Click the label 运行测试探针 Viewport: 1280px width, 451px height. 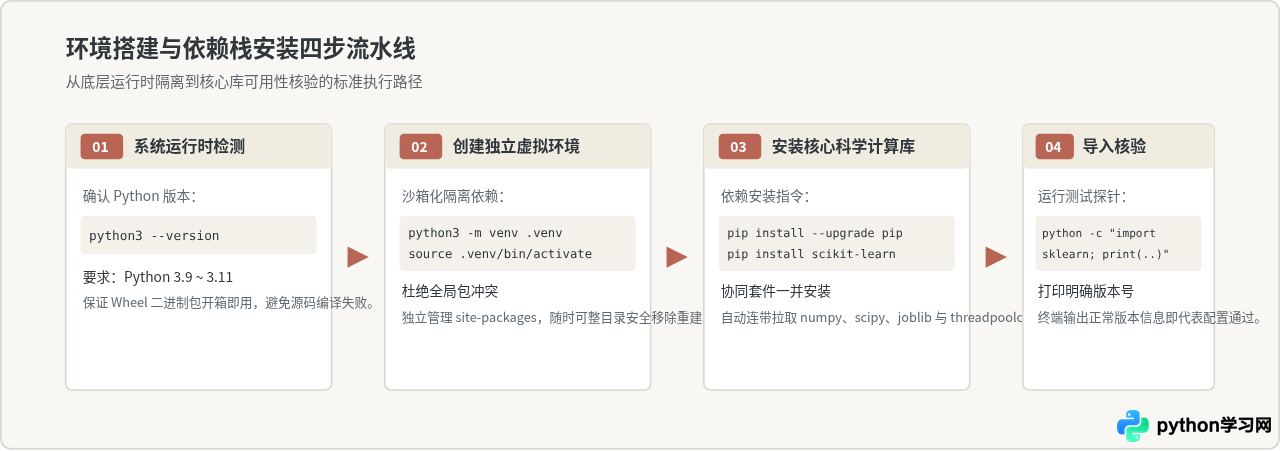(1082, 196)
